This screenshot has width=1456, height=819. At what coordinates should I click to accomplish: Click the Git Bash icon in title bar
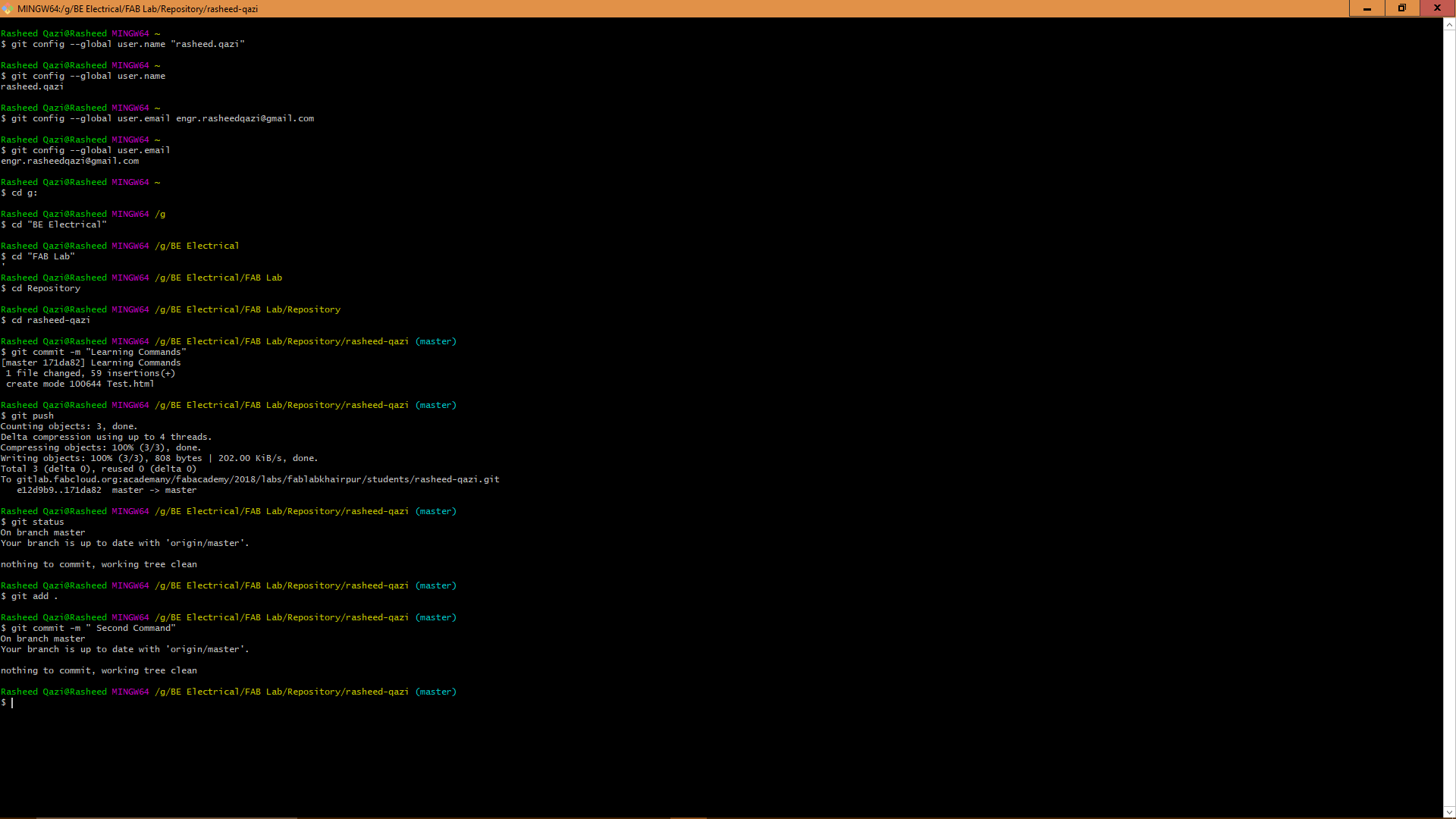(8, 8)
